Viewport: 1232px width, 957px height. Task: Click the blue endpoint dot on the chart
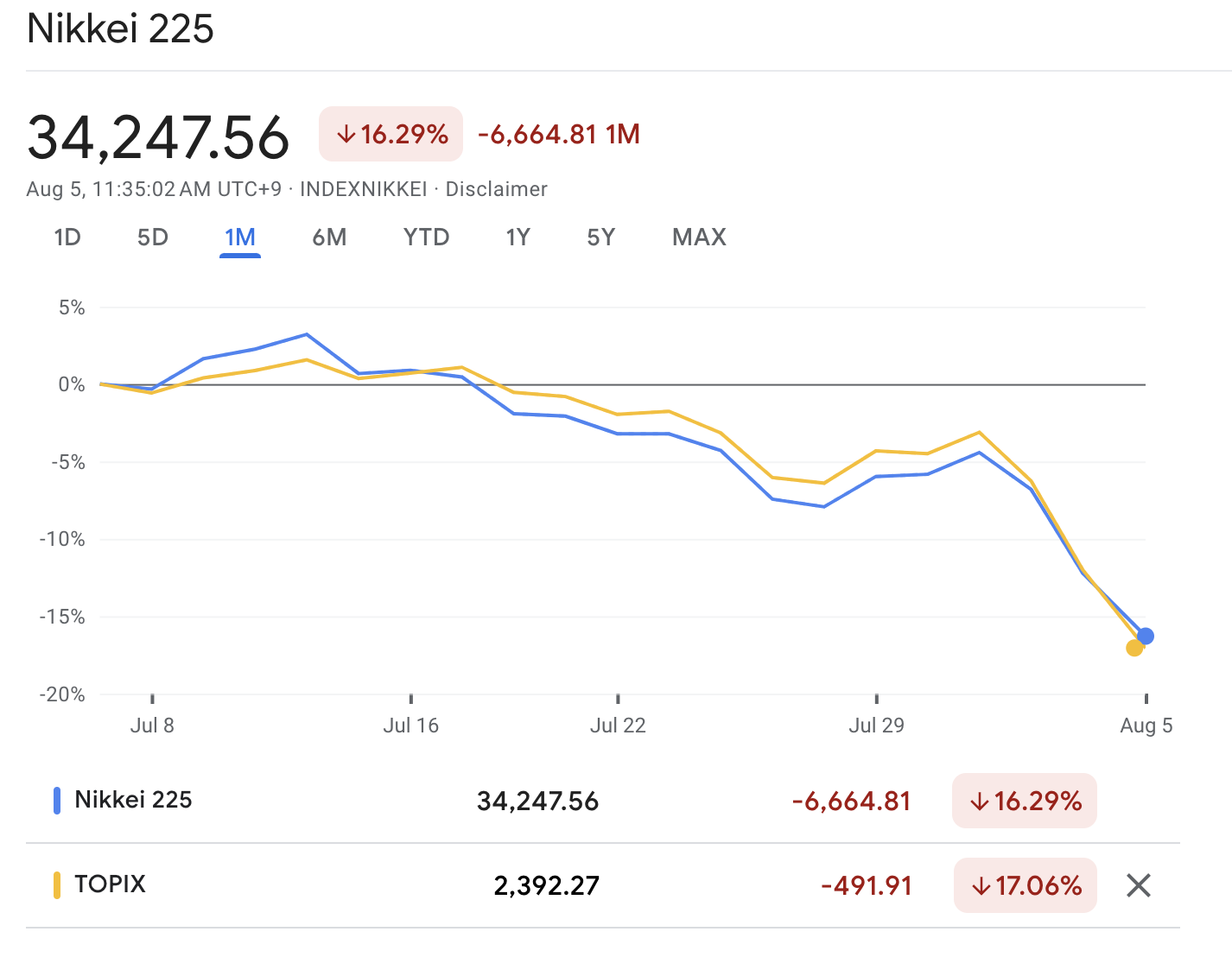point(1146,635)
